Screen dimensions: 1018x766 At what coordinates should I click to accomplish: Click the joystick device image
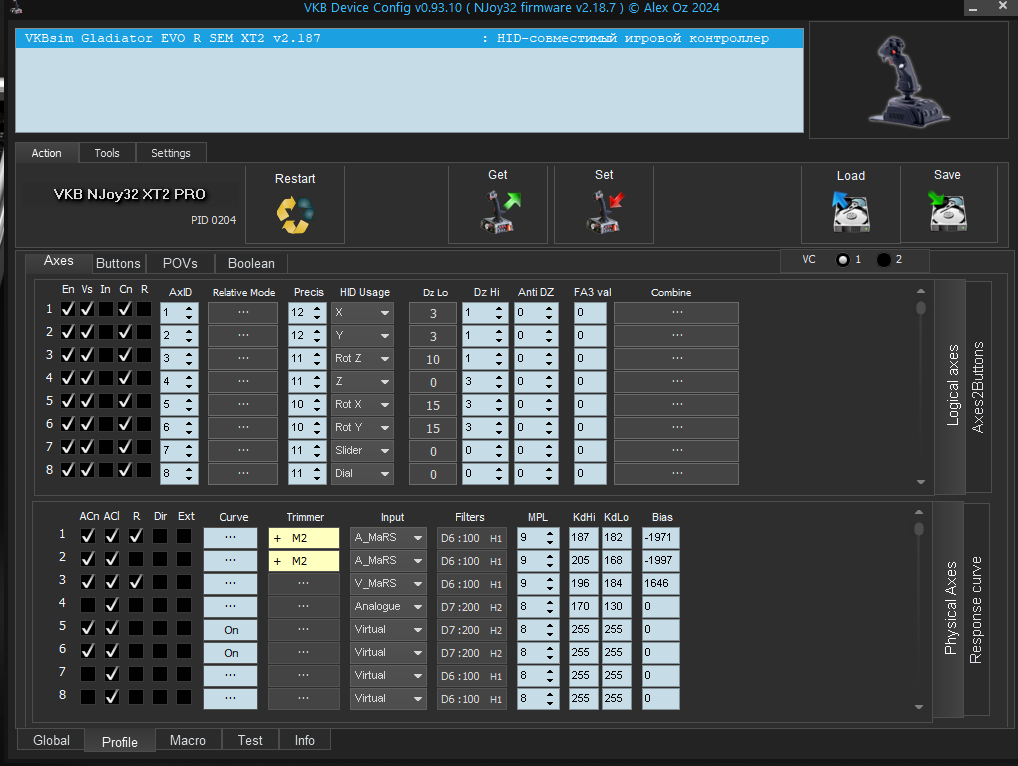[x=909, y=80]
